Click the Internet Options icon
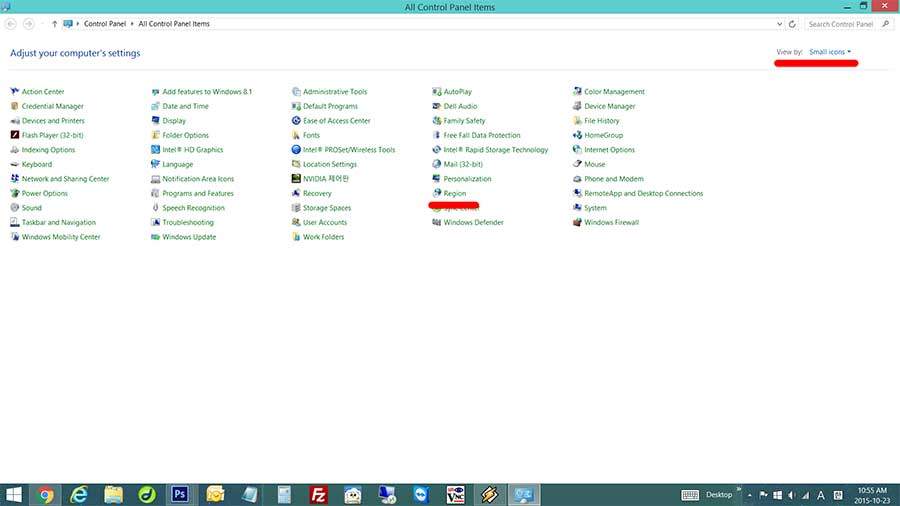Image resolution: width=900 pixels, height=506 pixels. click(577, 149)
